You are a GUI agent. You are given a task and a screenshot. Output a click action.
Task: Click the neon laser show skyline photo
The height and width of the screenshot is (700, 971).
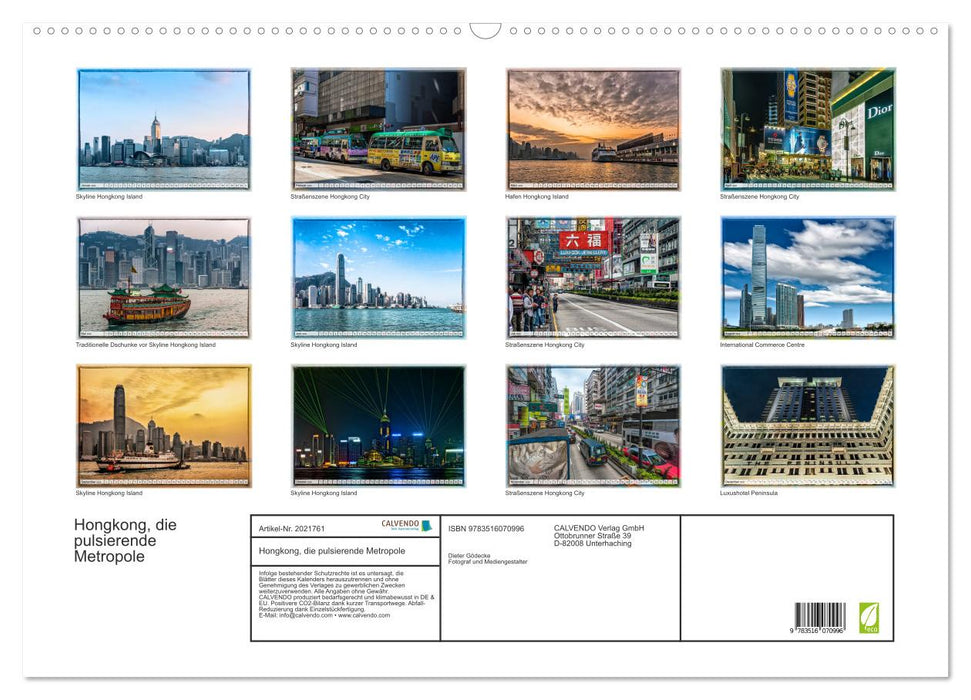tap(379, 426)
